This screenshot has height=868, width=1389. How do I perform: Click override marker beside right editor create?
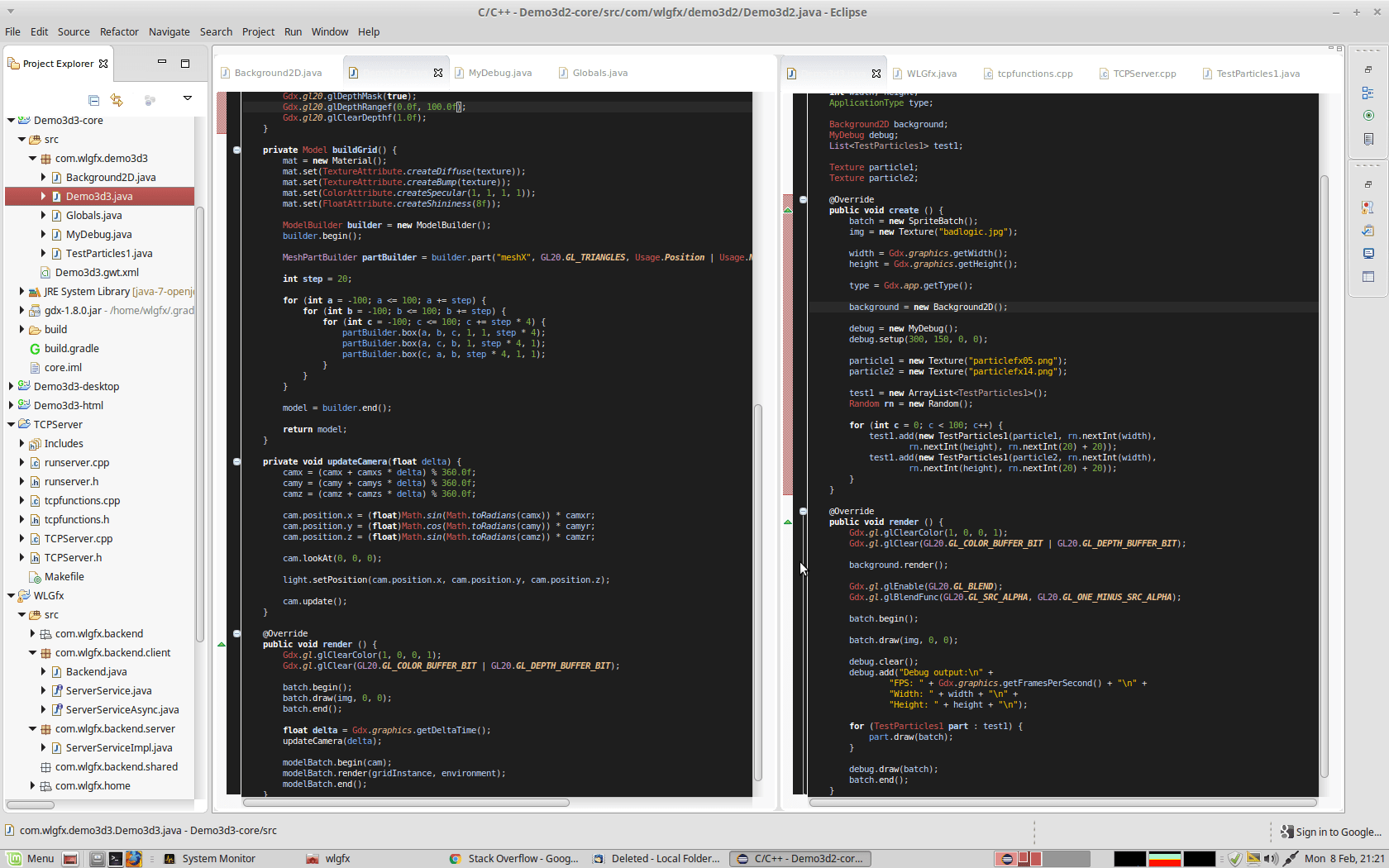(x=788, y=210)
